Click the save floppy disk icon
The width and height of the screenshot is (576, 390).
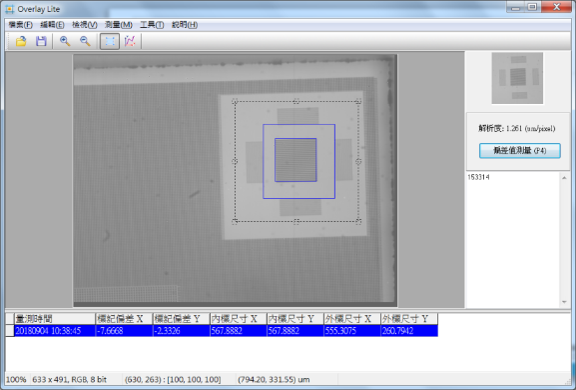coord(41,41)
